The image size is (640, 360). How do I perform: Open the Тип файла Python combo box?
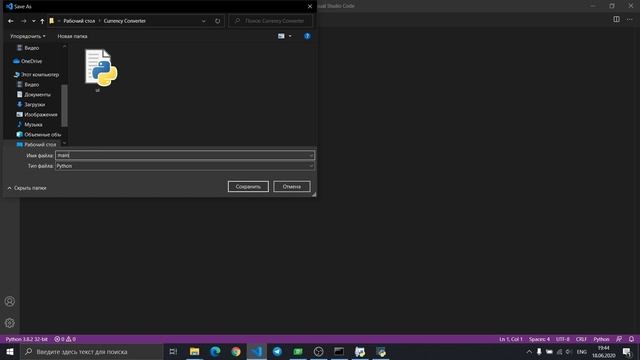[185, 166]
